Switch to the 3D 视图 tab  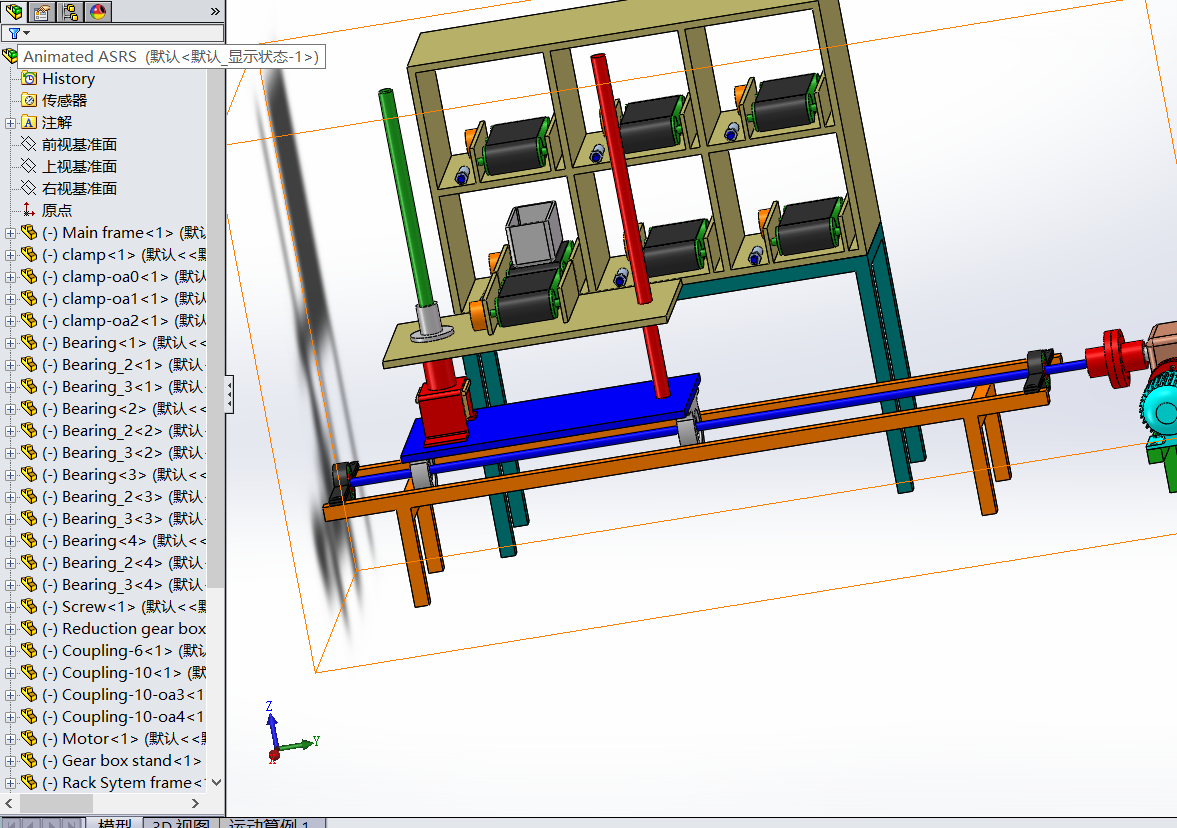point(181,823)
